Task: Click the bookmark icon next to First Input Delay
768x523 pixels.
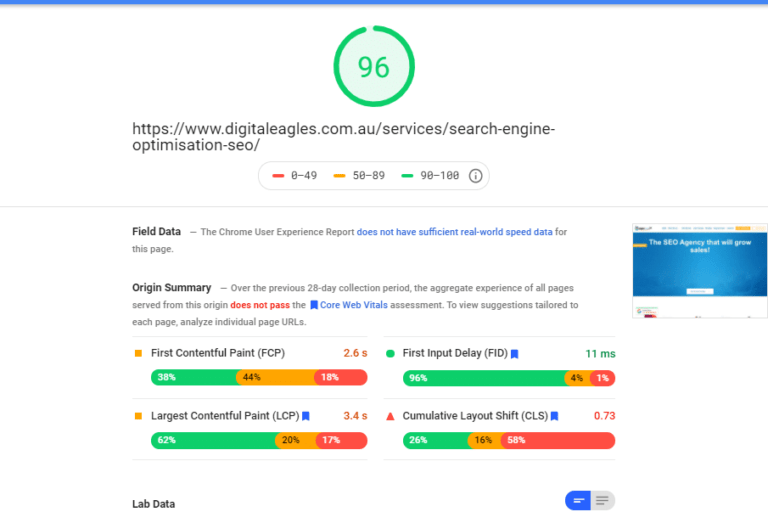Action: point(515,354)
